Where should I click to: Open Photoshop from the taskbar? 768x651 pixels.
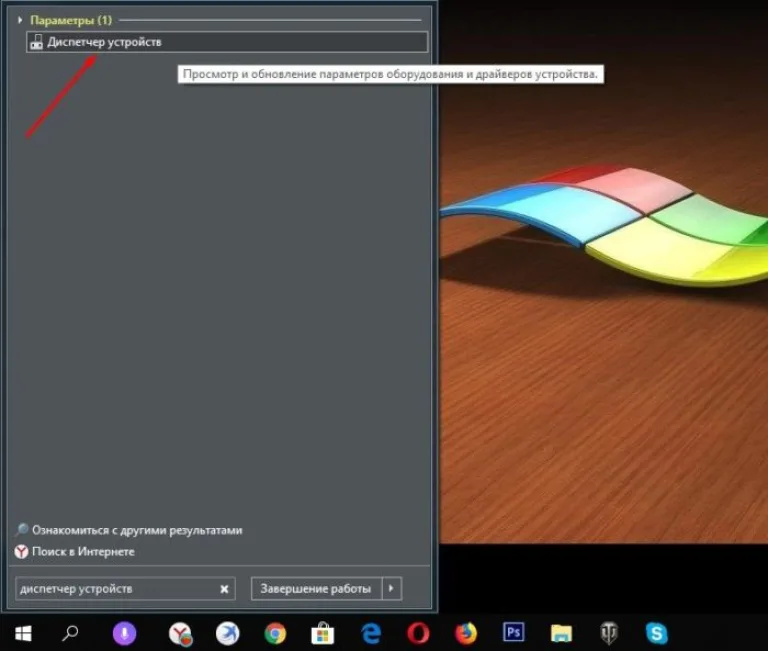(x=513, y=632)
